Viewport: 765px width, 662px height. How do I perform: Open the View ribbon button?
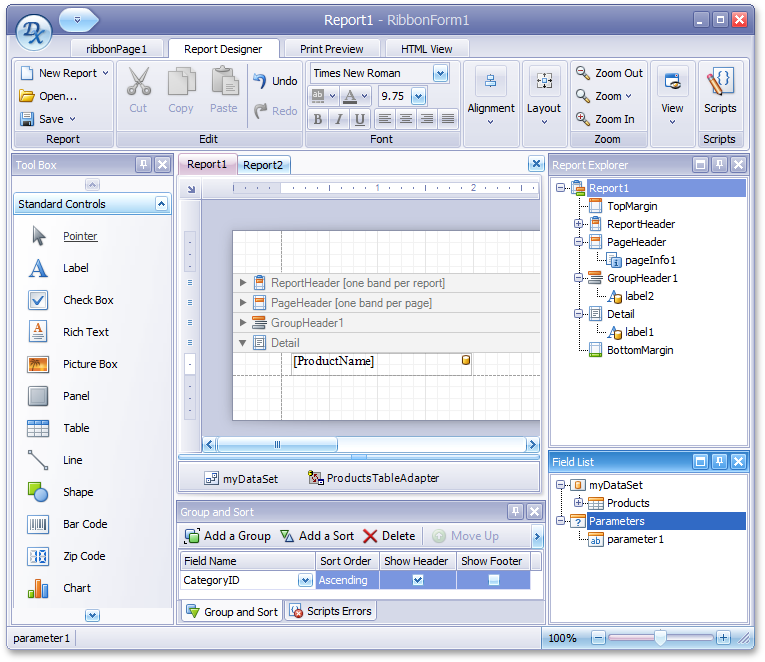[672, 96]
